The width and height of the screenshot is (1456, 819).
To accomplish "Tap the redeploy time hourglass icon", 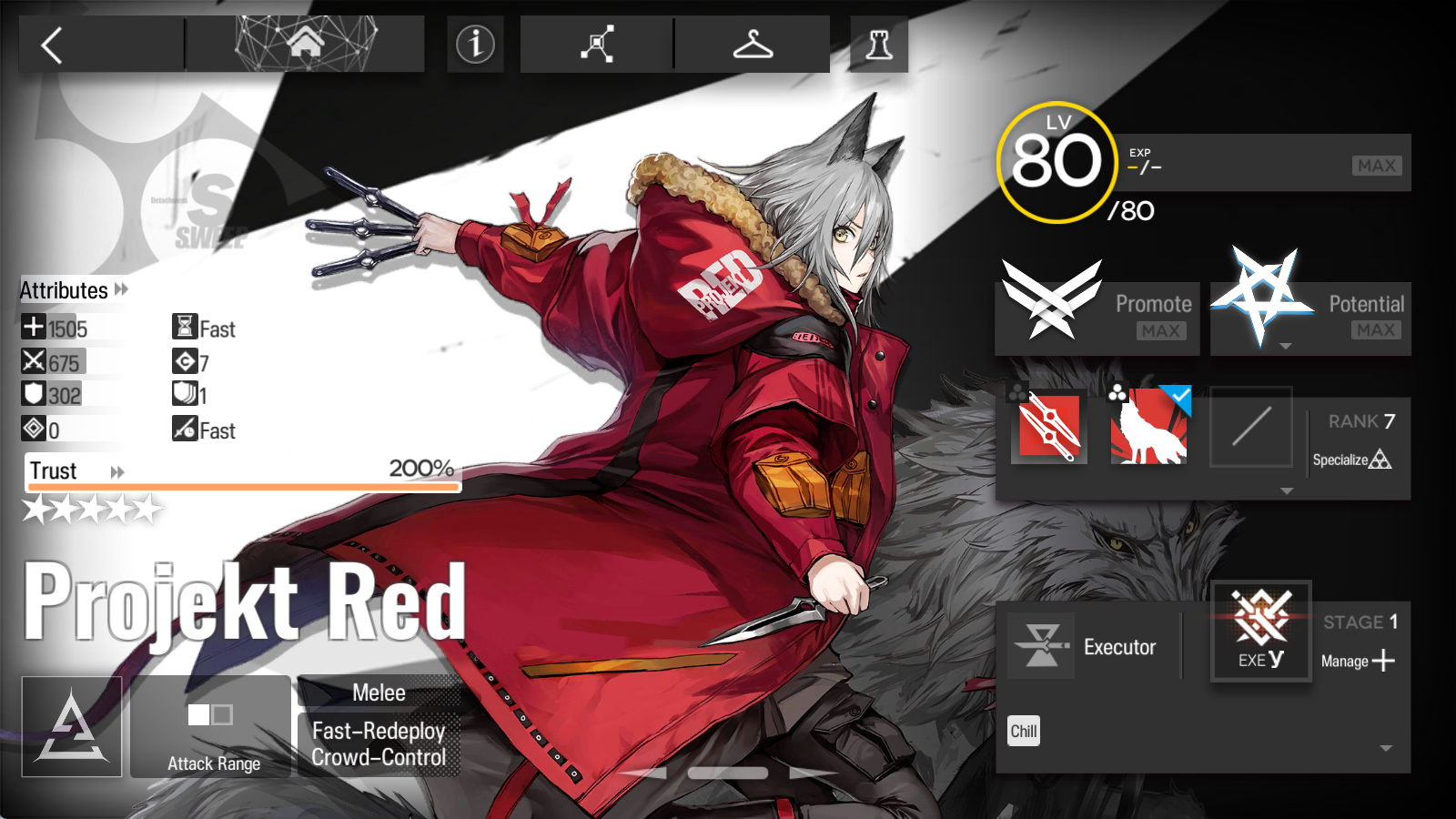I will (185, 327).
